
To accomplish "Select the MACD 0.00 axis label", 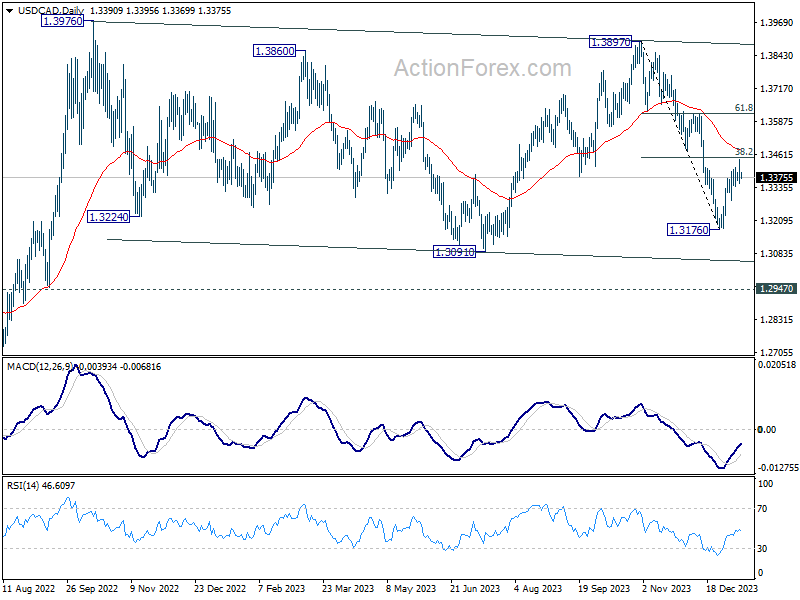I will (767, 430).
